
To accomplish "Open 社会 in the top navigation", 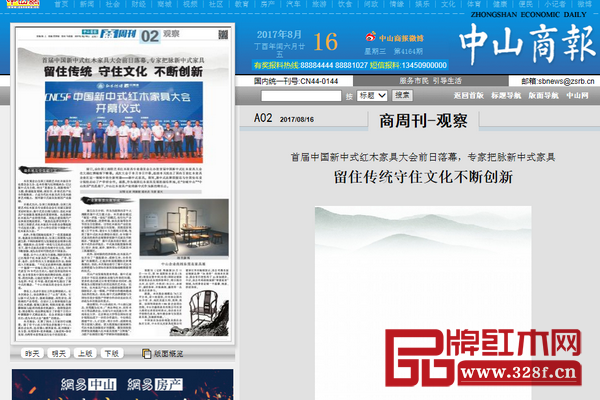I will tap(112, 4).
